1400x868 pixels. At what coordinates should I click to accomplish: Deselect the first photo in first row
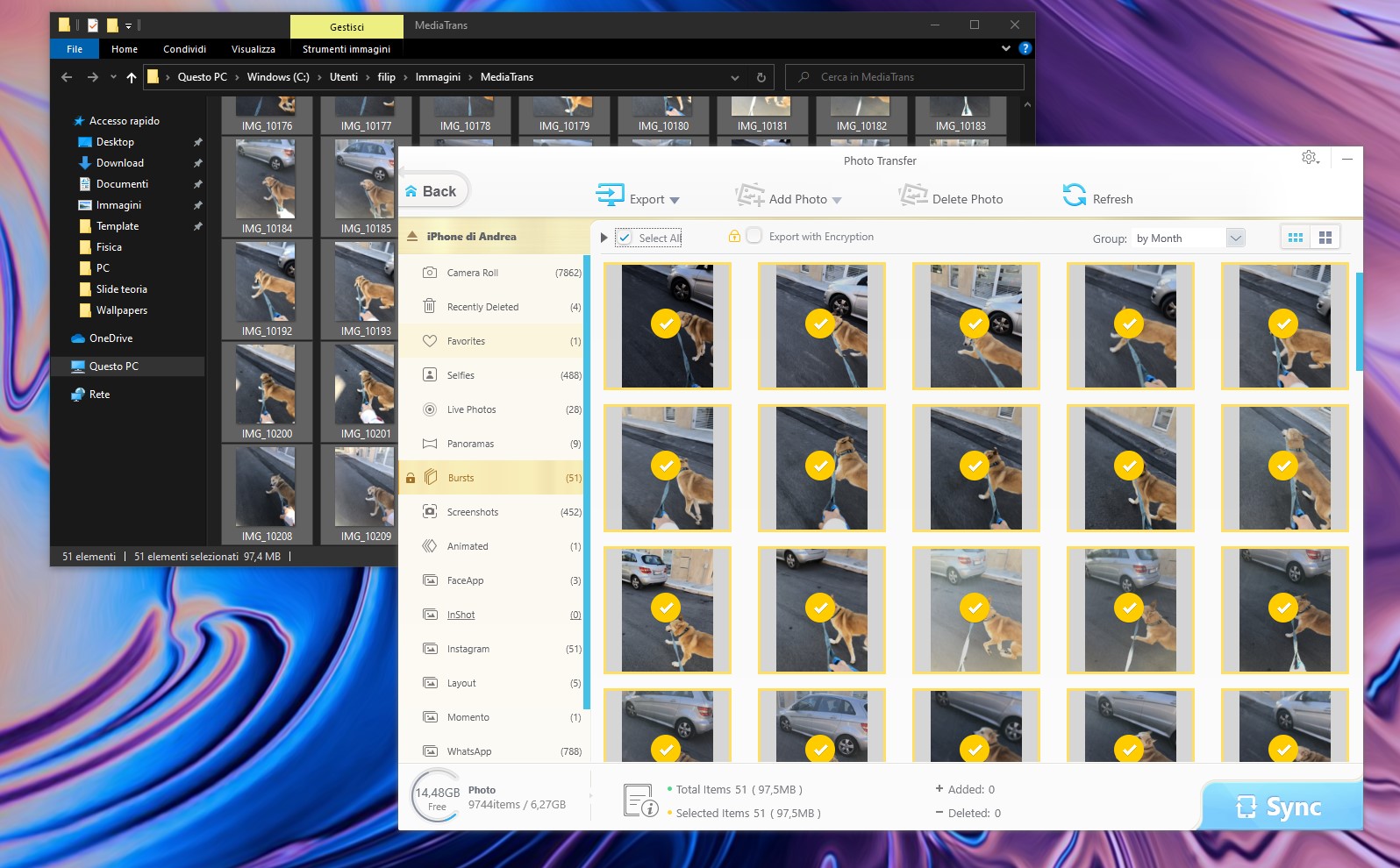[x=666, y=324]
